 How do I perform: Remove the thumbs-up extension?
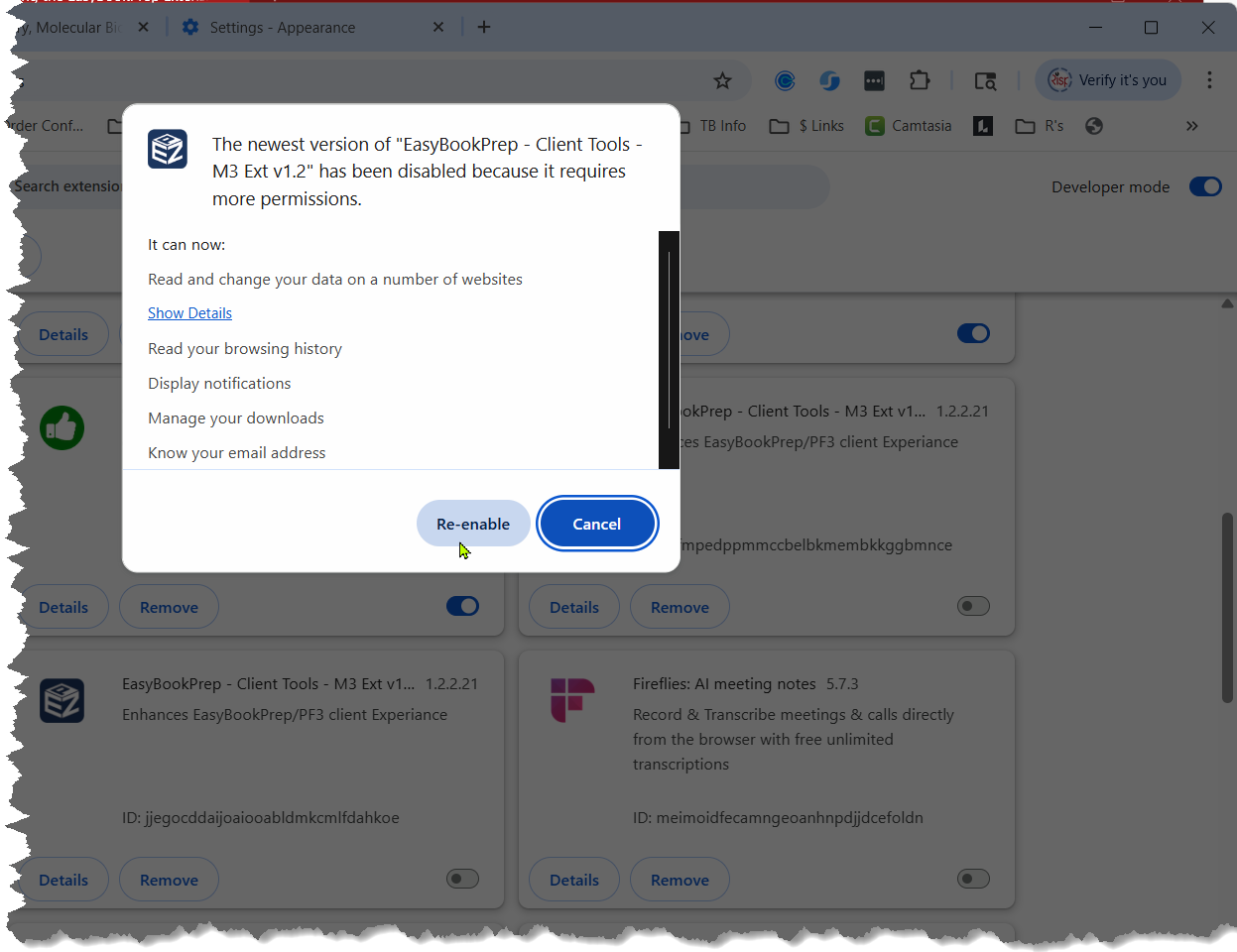click(x=169, y=607)
